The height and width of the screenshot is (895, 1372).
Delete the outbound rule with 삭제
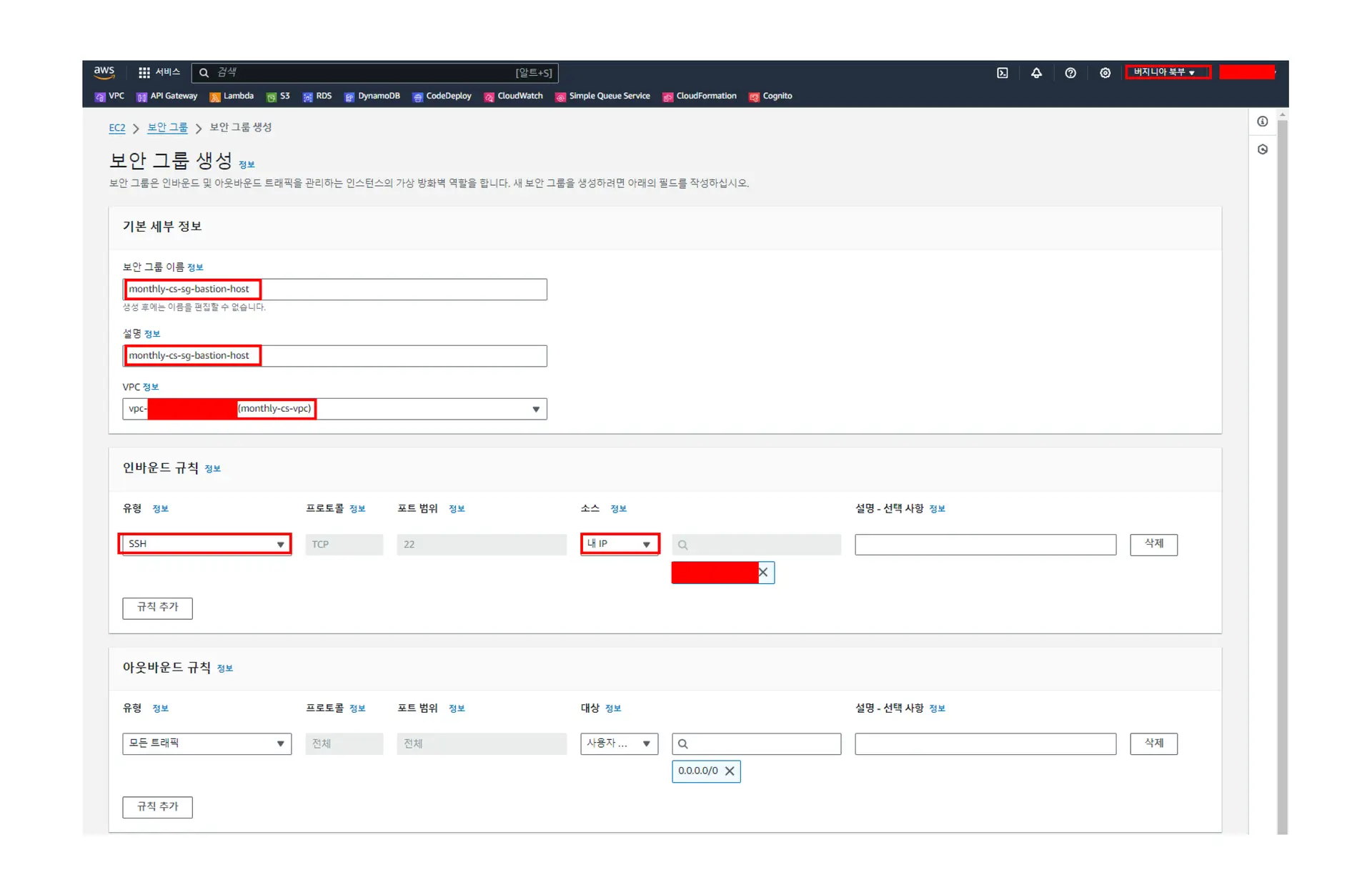click(x=1153, y=743)
